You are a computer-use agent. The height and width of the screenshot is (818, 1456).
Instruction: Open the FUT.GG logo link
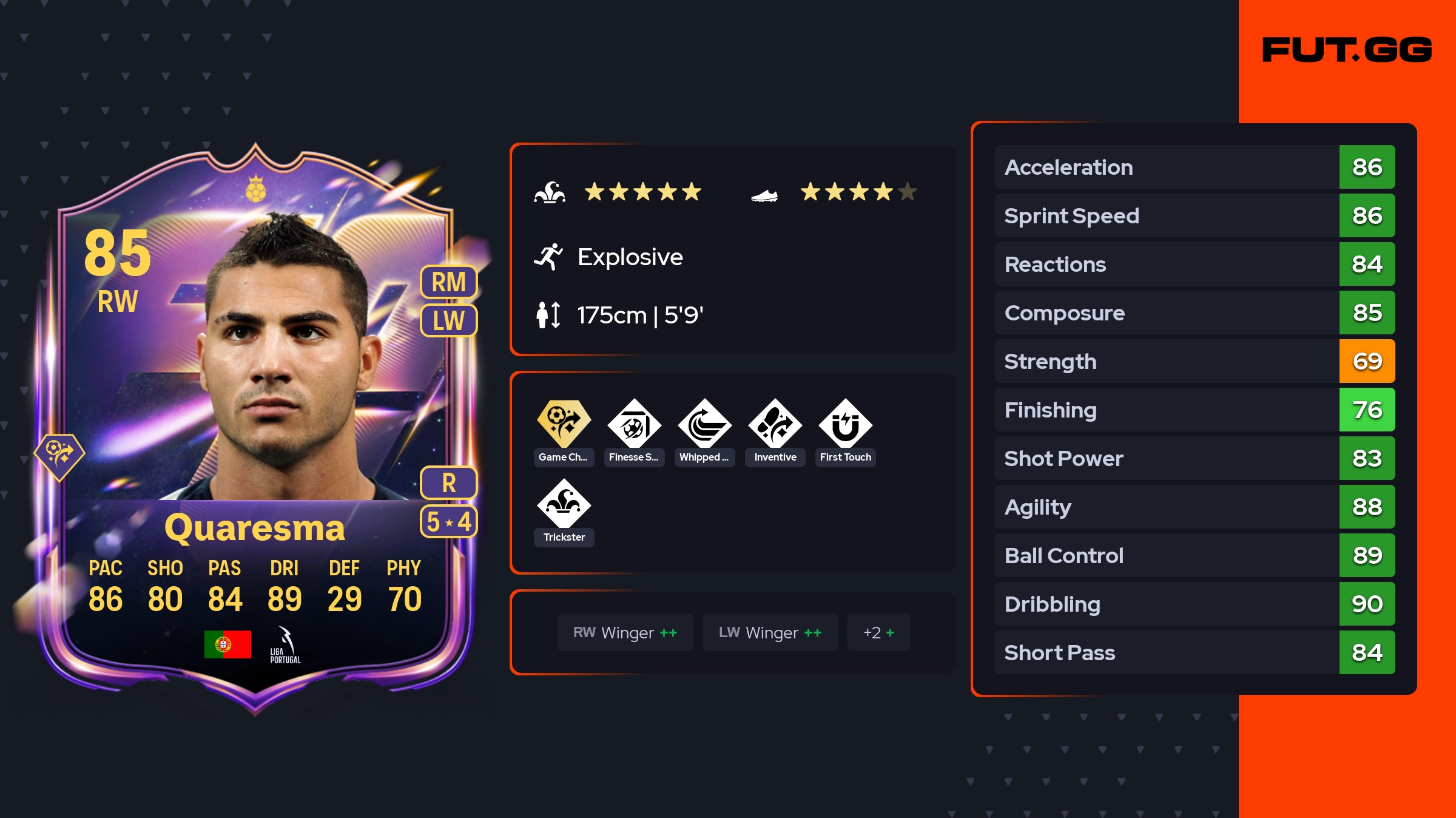pyautogui.click(x=1347, y=50)
